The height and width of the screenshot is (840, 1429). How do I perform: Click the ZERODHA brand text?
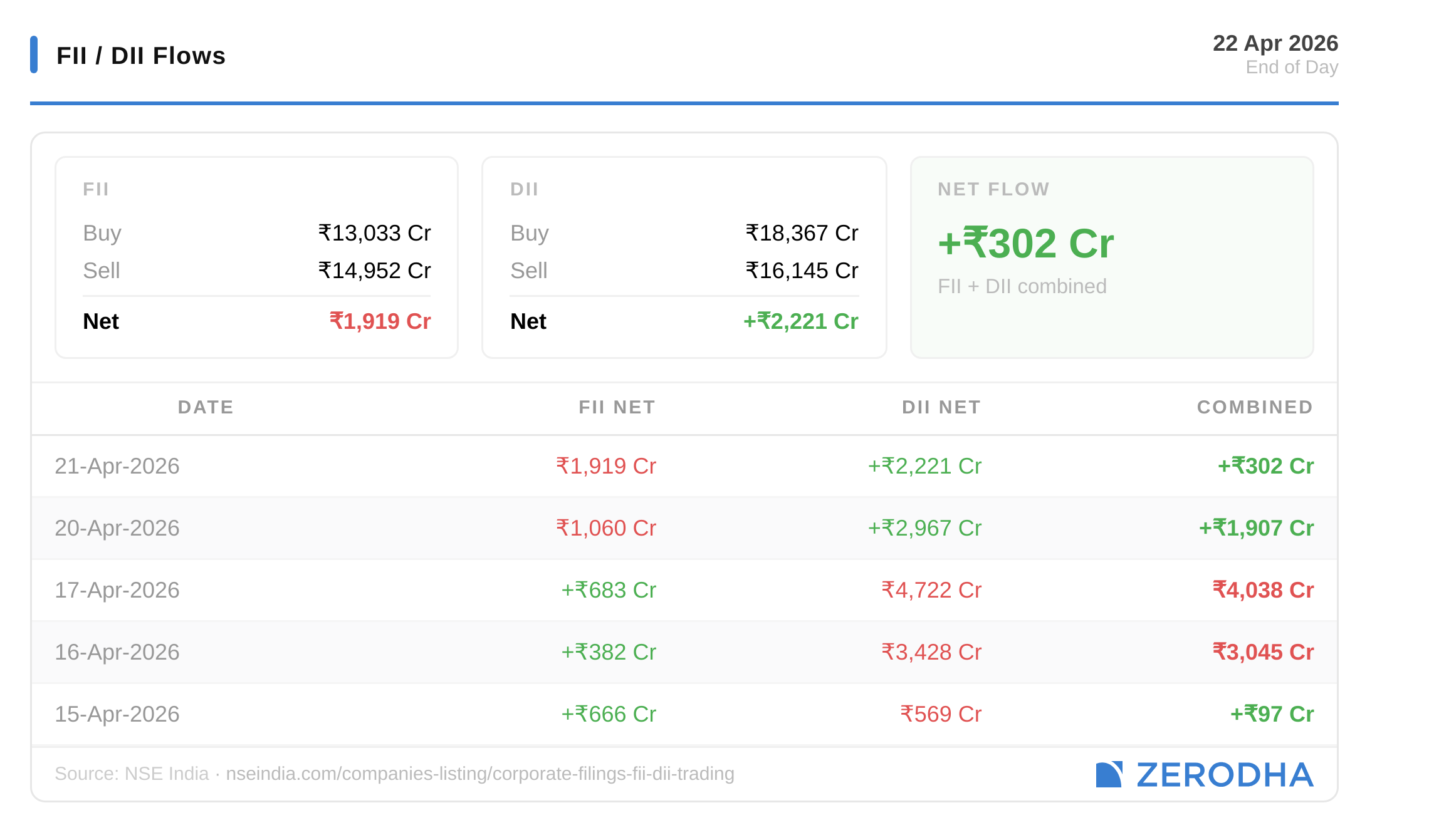point(1225,775)
